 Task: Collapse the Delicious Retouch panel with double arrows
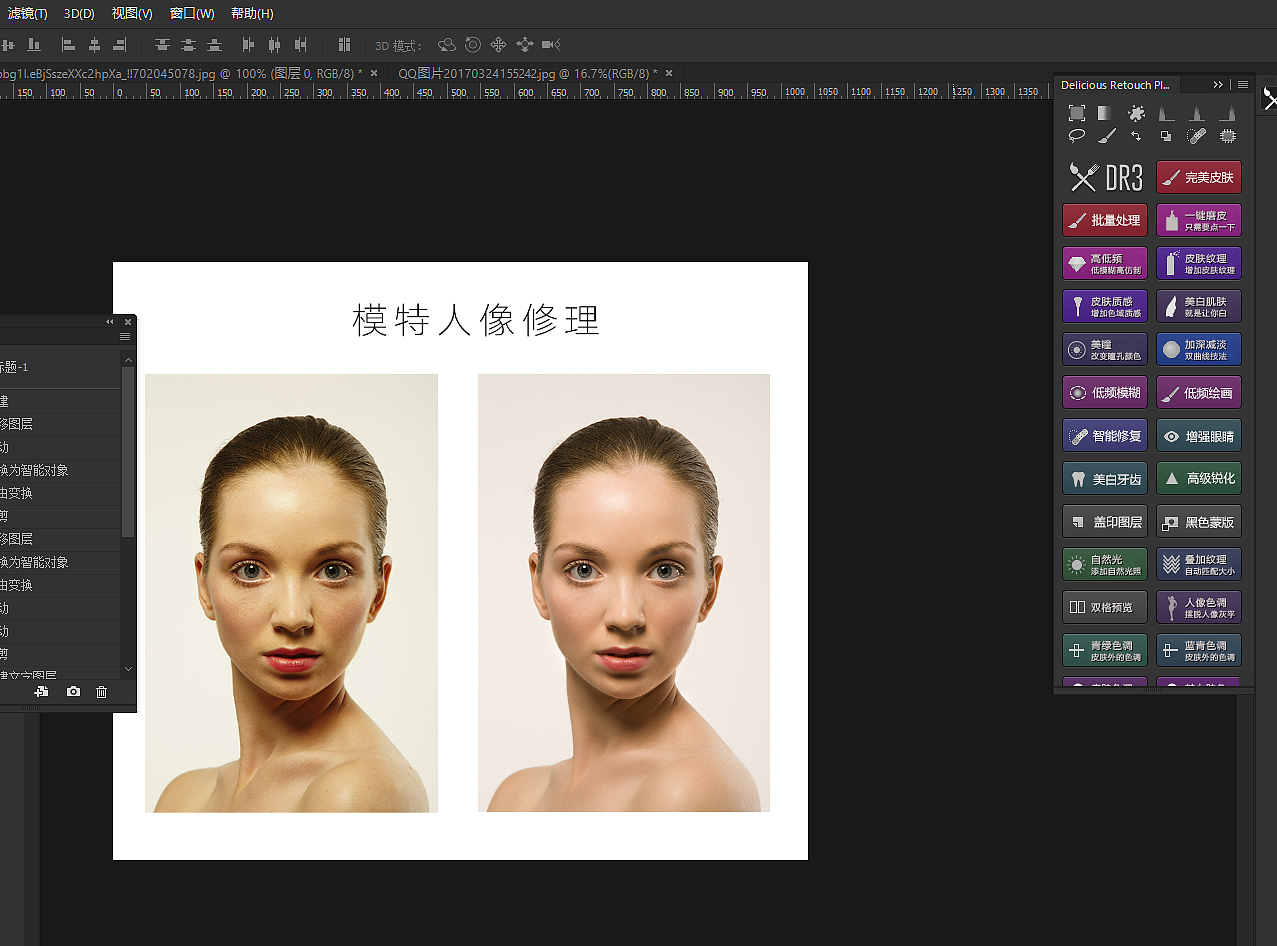(1218, 85)
